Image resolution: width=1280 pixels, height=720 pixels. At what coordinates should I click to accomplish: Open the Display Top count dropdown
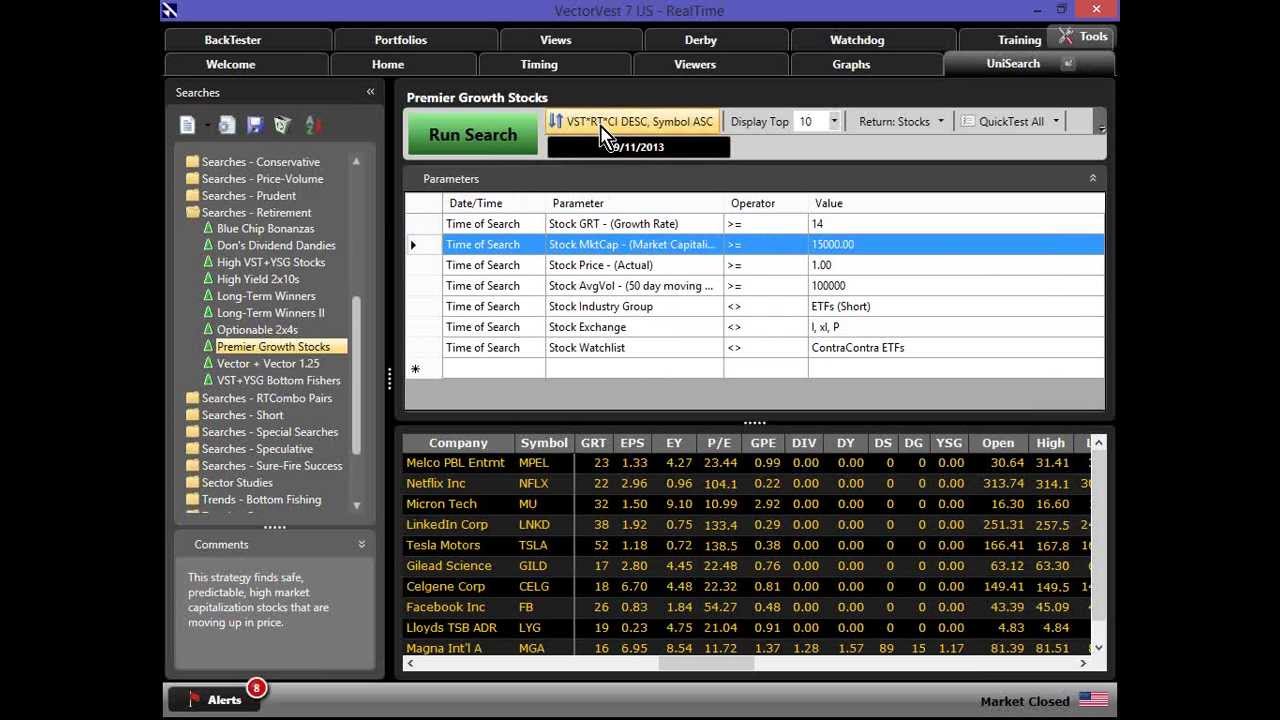834,122
